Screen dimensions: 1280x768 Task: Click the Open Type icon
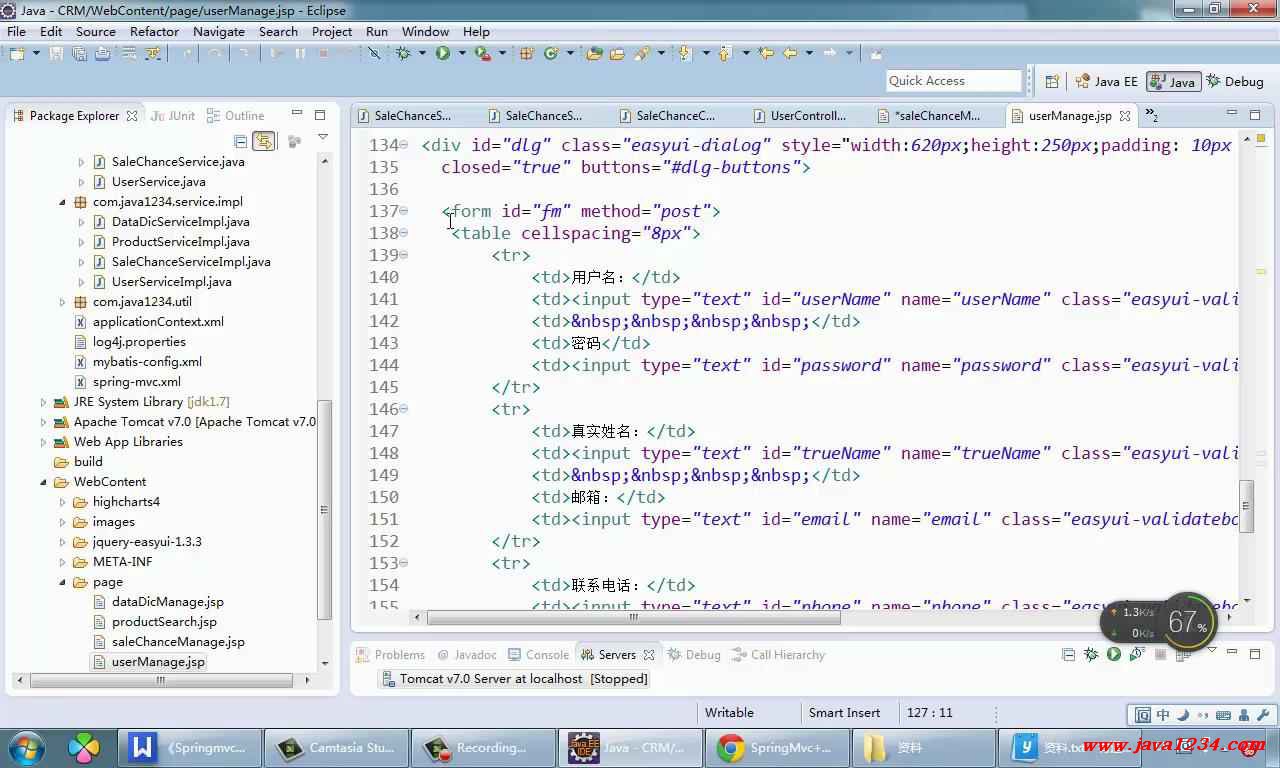(x=595, y=54)
